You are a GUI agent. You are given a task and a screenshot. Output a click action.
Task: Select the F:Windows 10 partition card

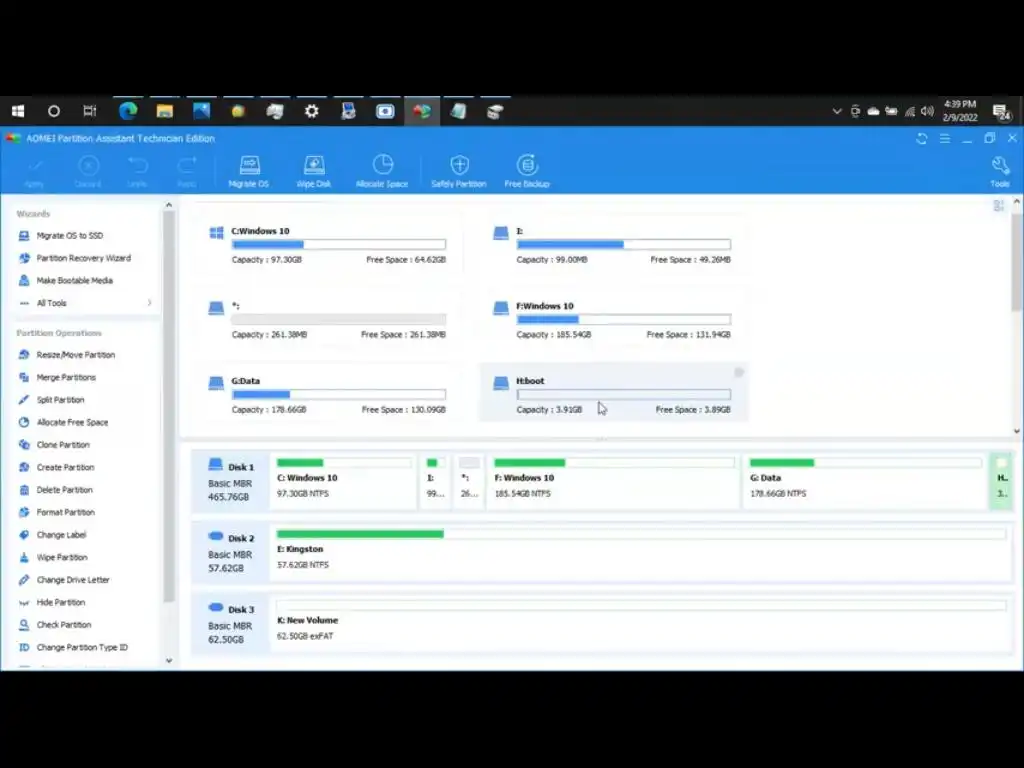point(612,320)
